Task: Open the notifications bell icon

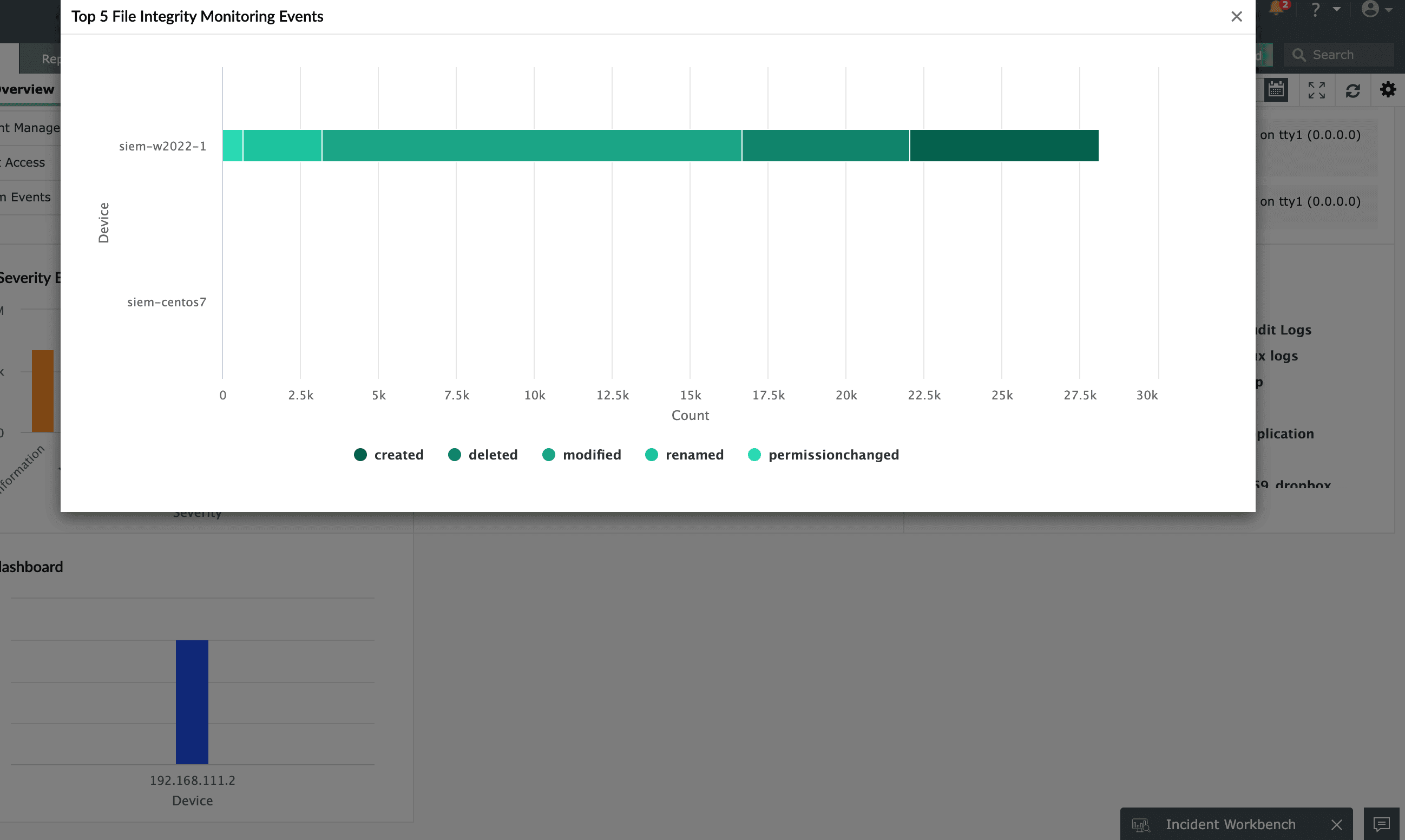Action: click(1276, 9)
